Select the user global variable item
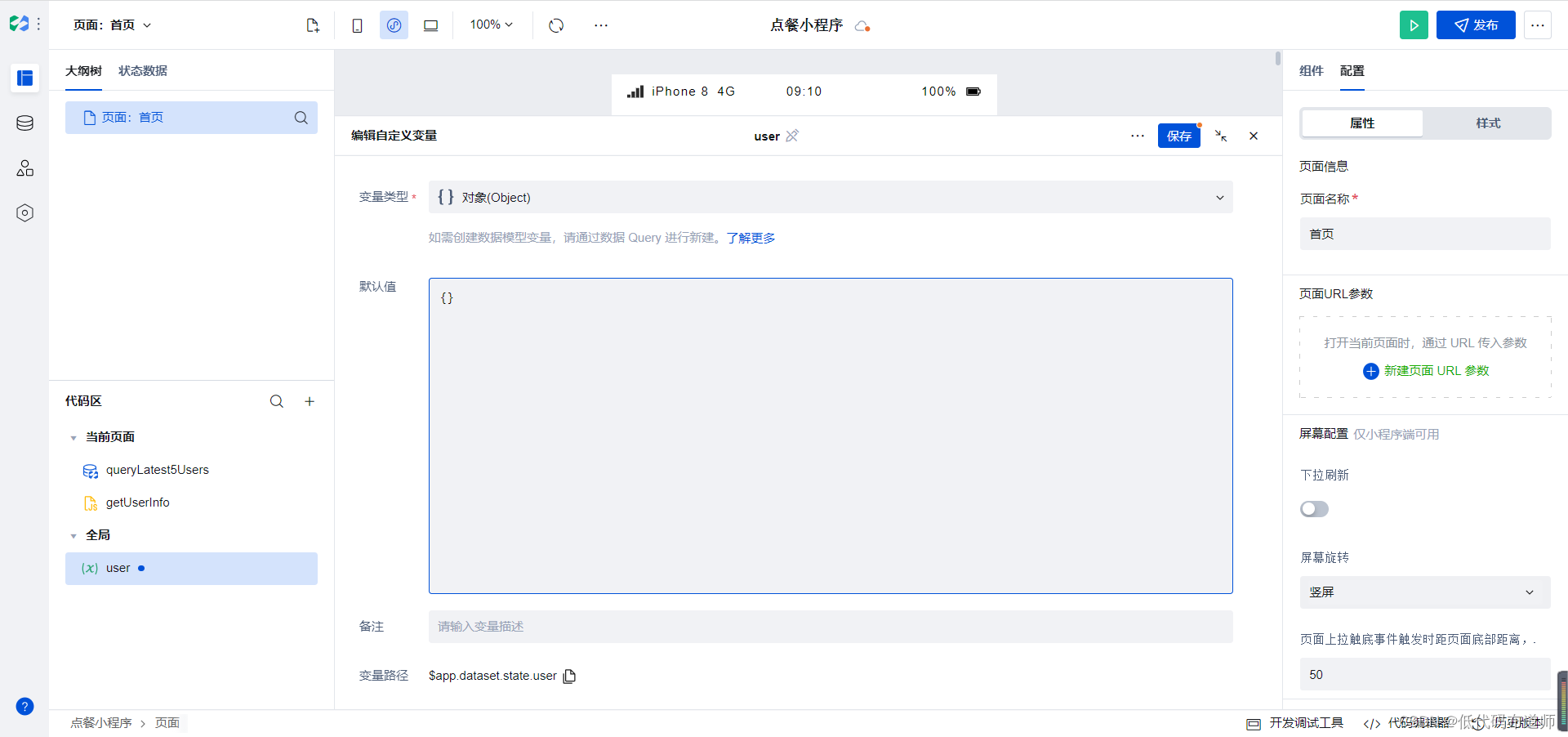Viewport: 1568px width, 737px height. click(x=191, y=569)
